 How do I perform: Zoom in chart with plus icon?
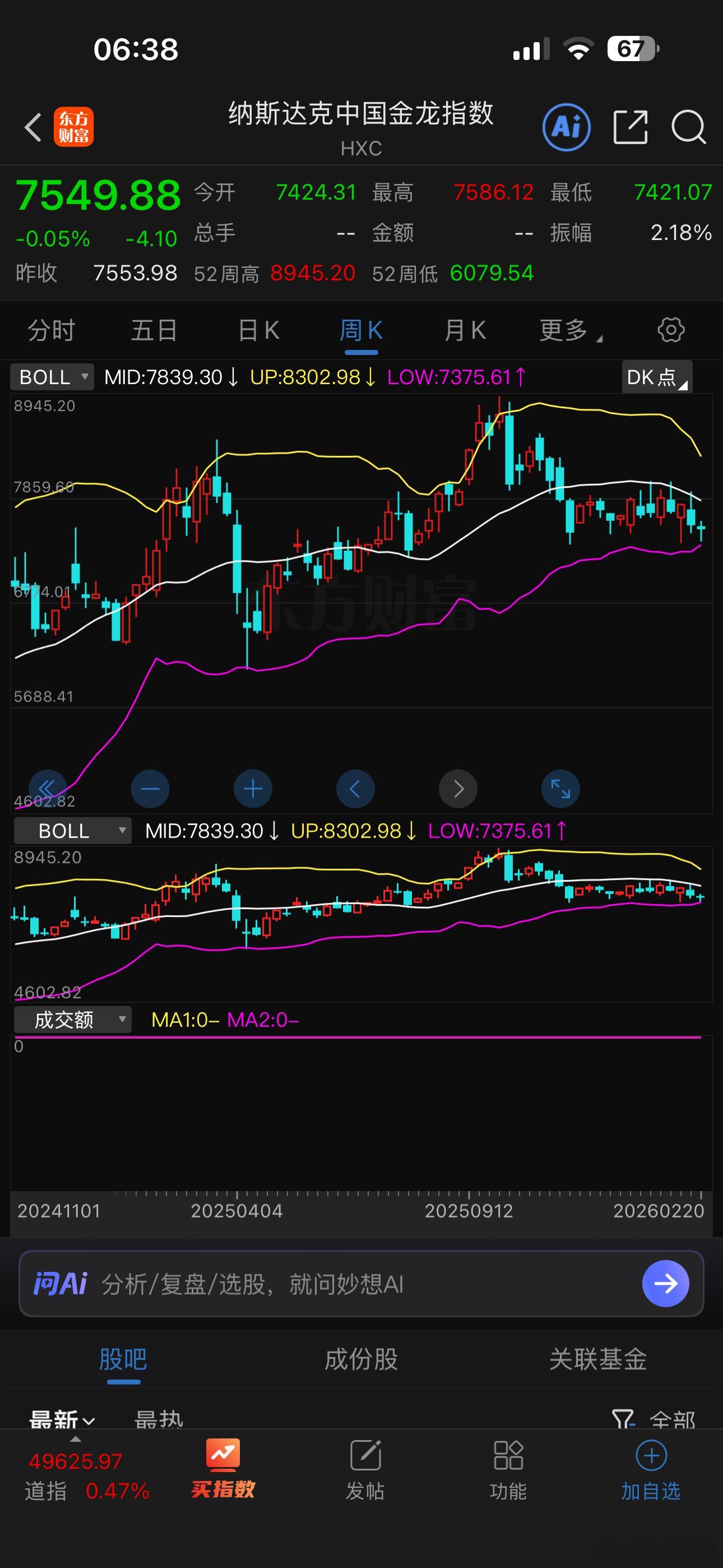click(x=253, y=789)
